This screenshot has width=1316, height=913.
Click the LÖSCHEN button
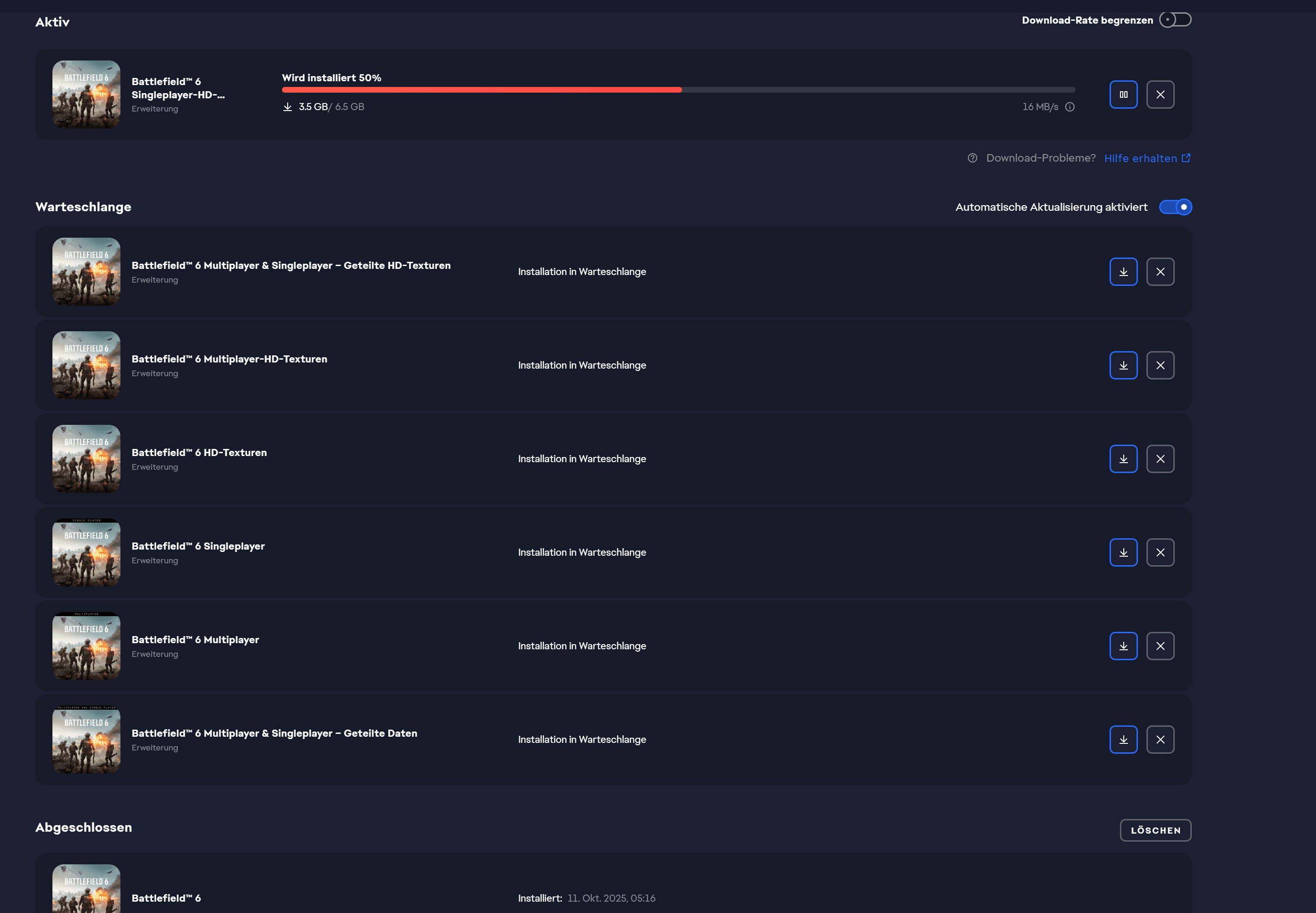click(x=1155, y=830)
